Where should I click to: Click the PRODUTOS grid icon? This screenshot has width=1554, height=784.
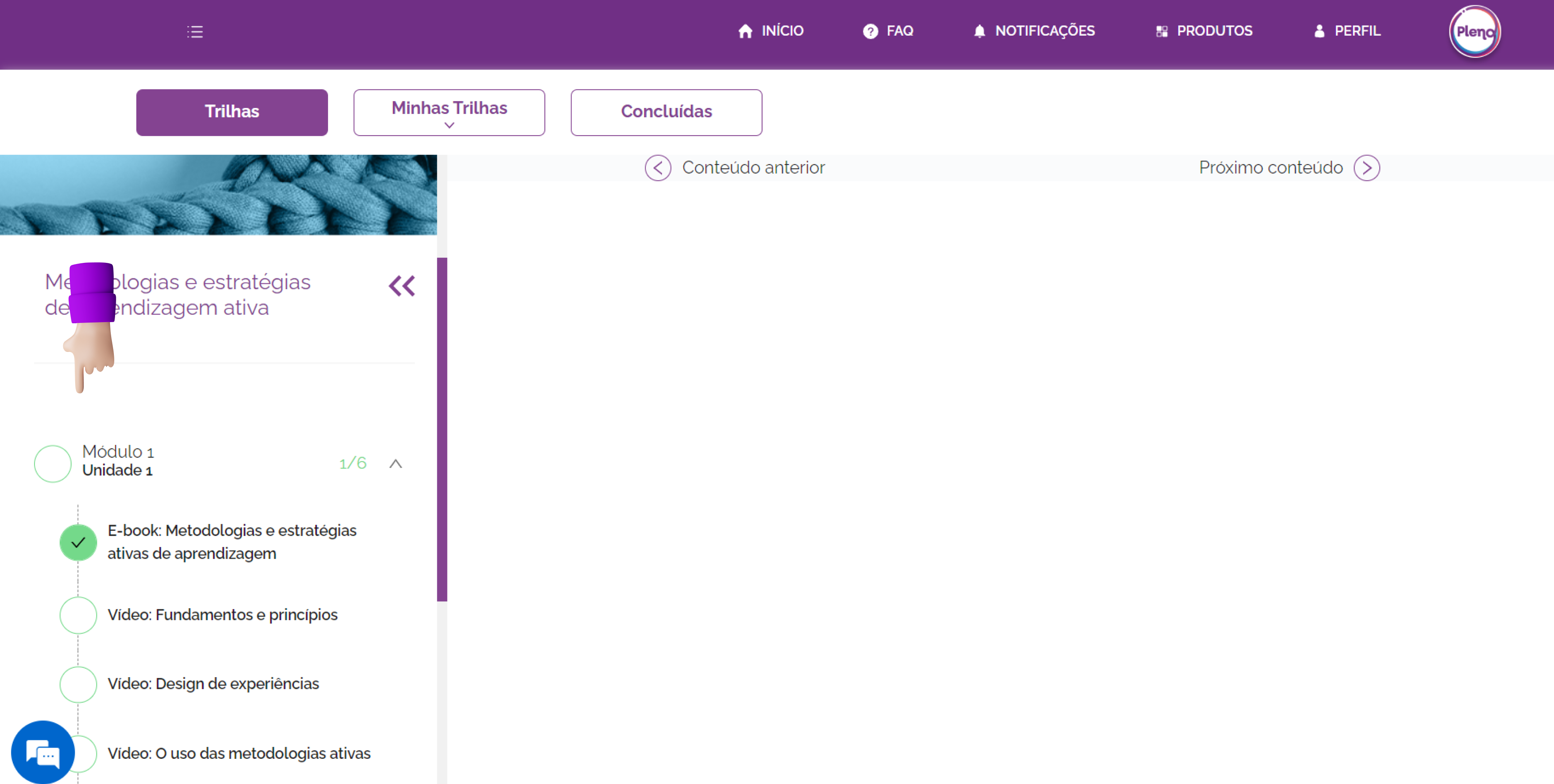(1161, 31)
